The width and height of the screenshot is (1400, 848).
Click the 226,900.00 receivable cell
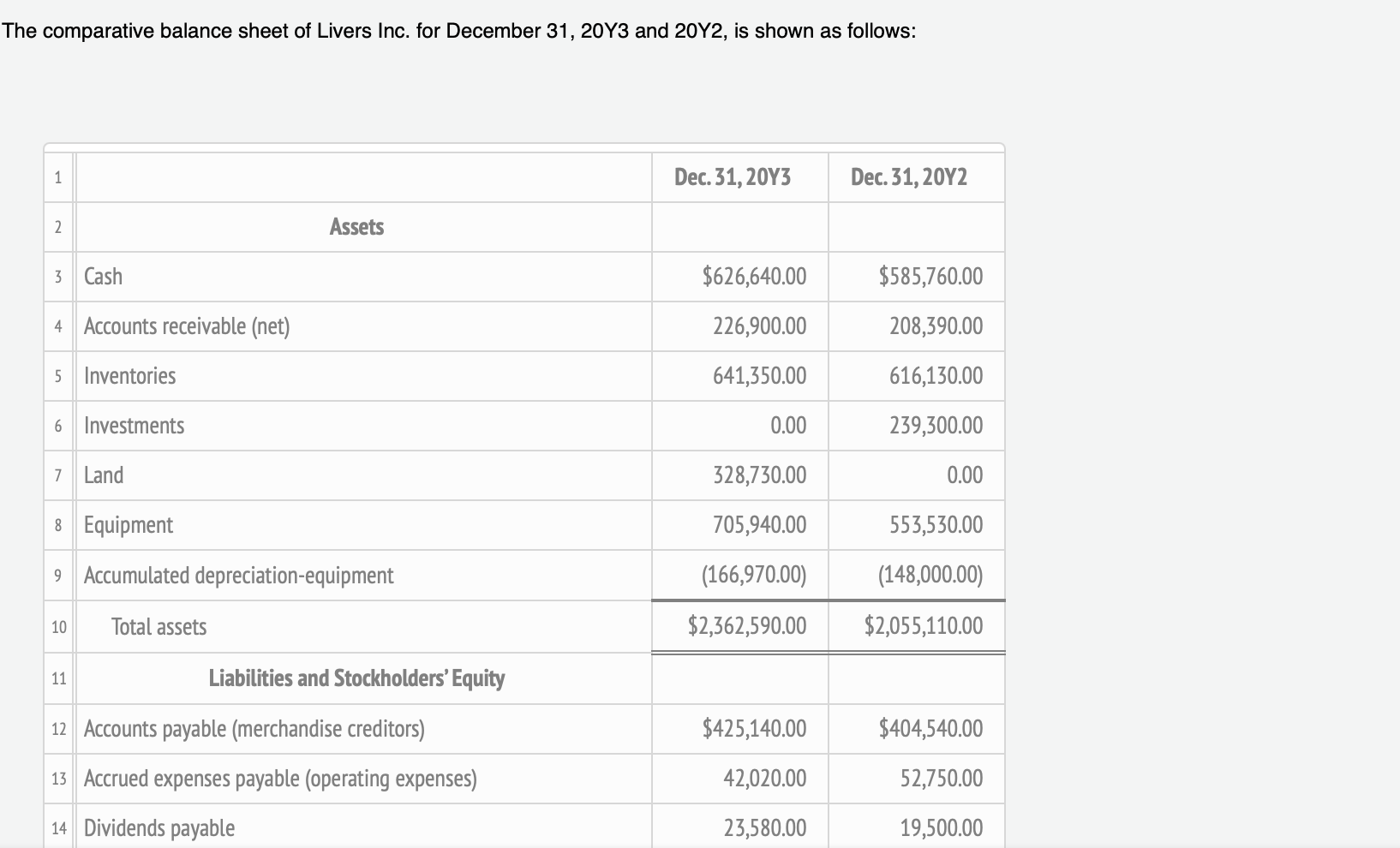[x=759, y=326]
